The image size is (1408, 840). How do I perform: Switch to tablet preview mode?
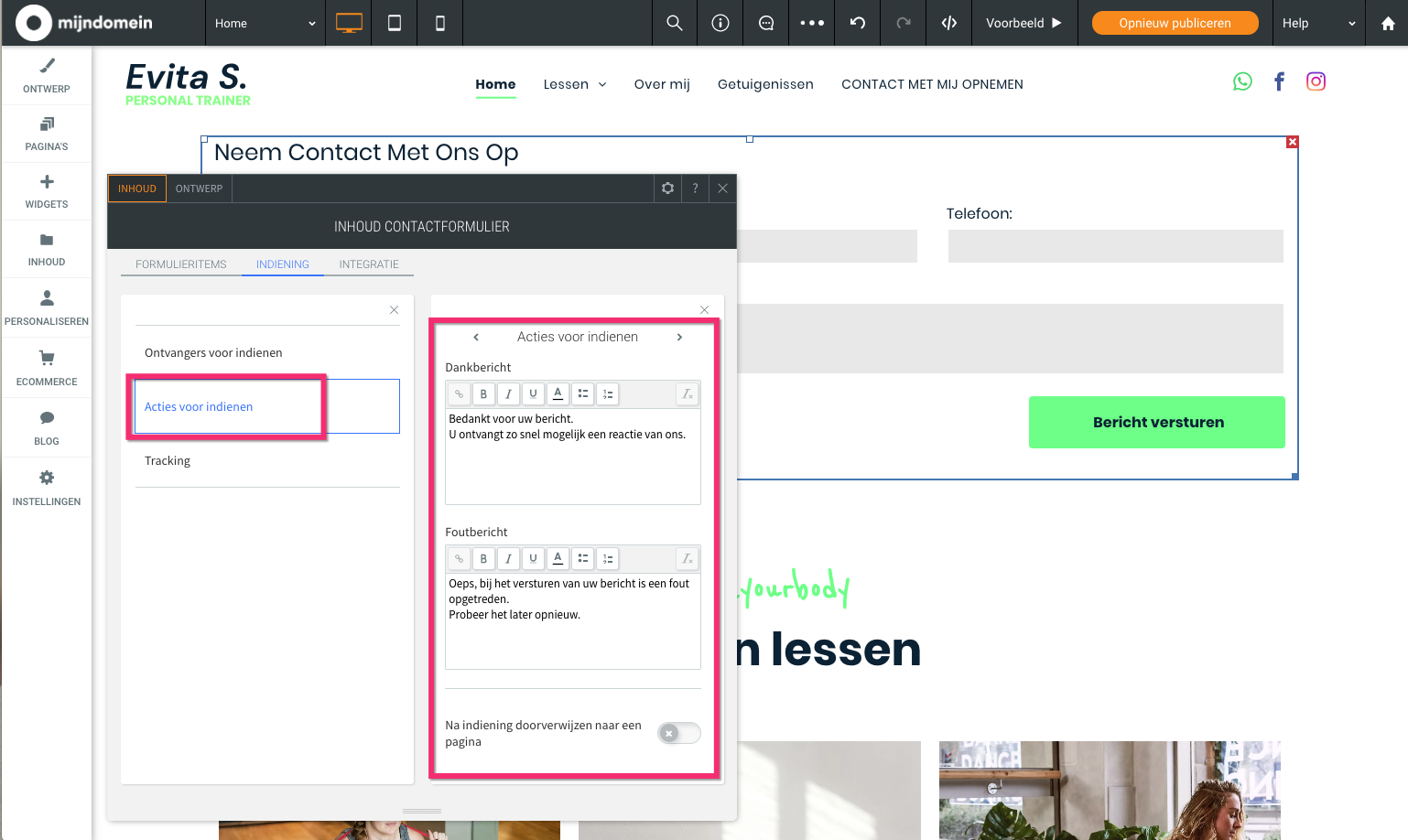coord(395,23)
